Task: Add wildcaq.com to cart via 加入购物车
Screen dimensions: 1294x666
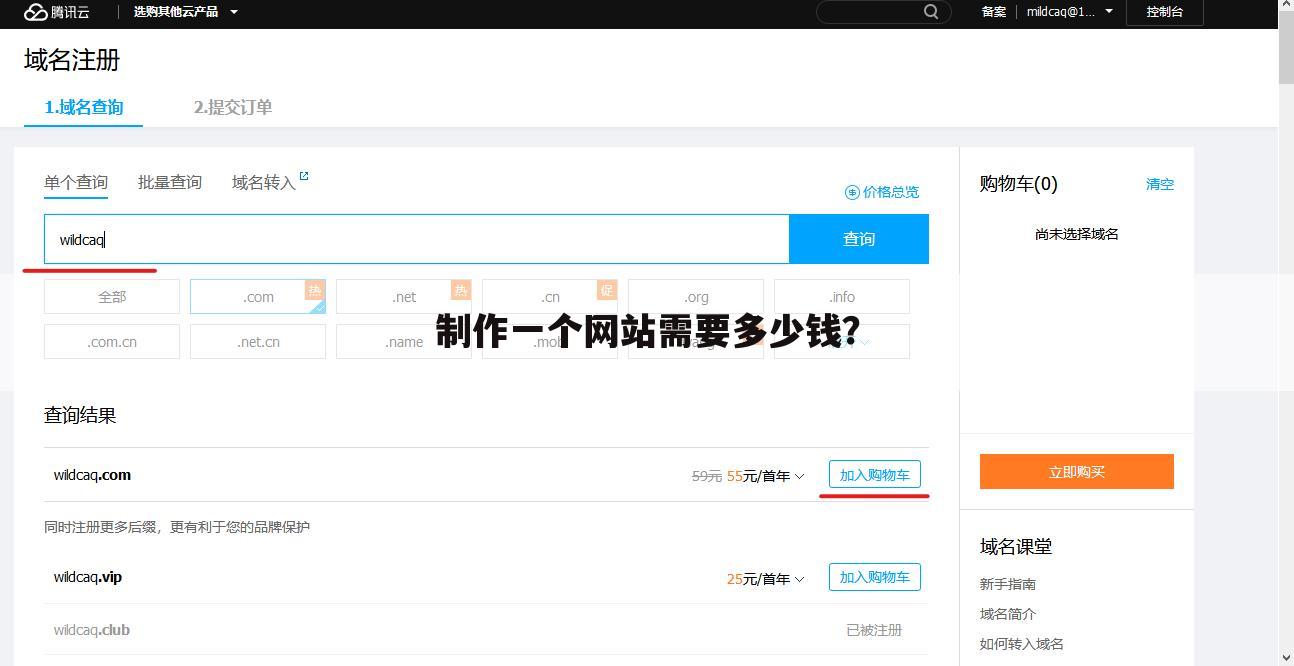Action: pyautogui.click(x=874, y=474)
